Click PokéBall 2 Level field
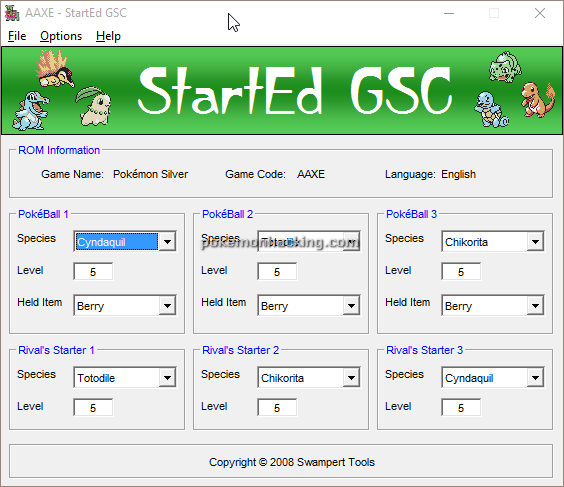The width and height of the screenshot is (564, 487). click(277, 272)
